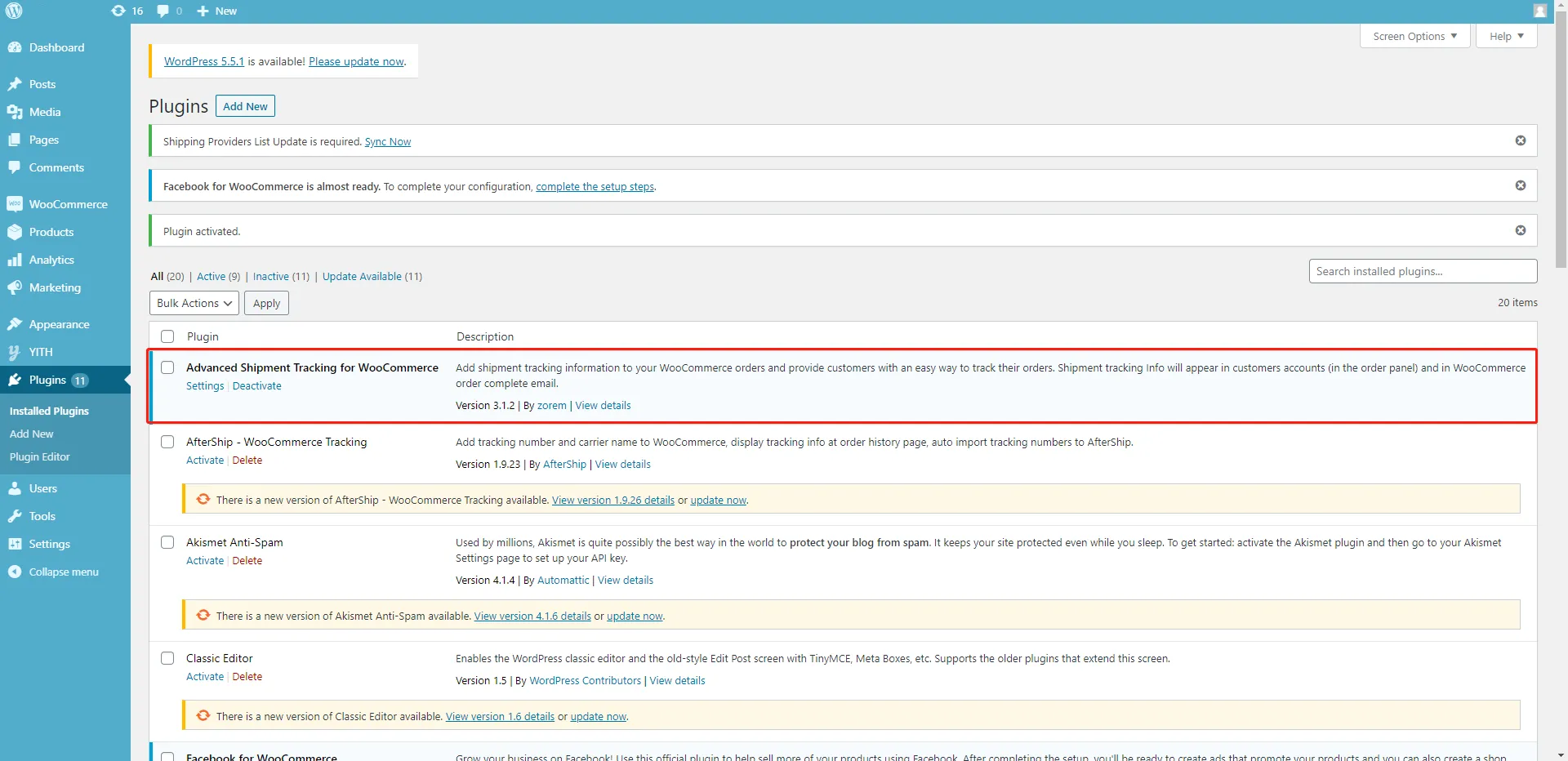Open the Bulk Actions dropdown

[194, 303]
